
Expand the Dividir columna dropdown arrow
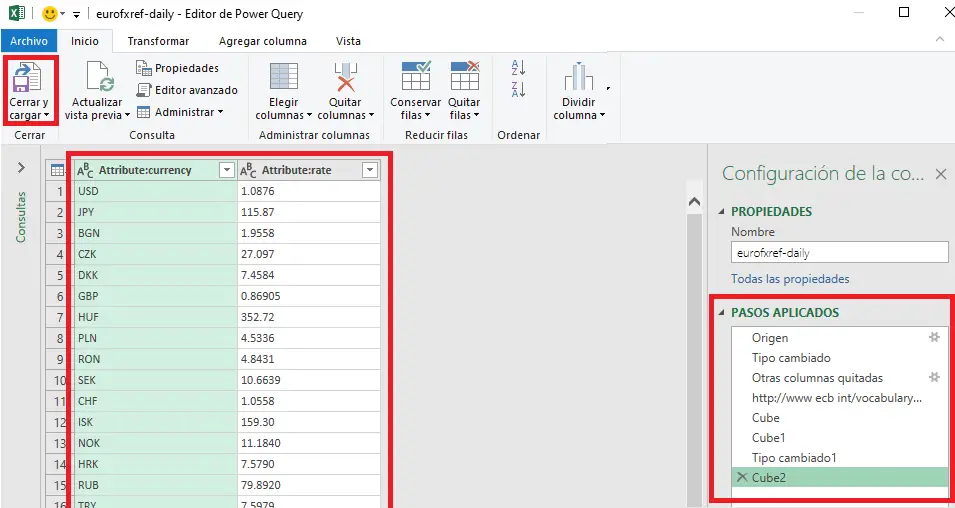click(602, 116)
